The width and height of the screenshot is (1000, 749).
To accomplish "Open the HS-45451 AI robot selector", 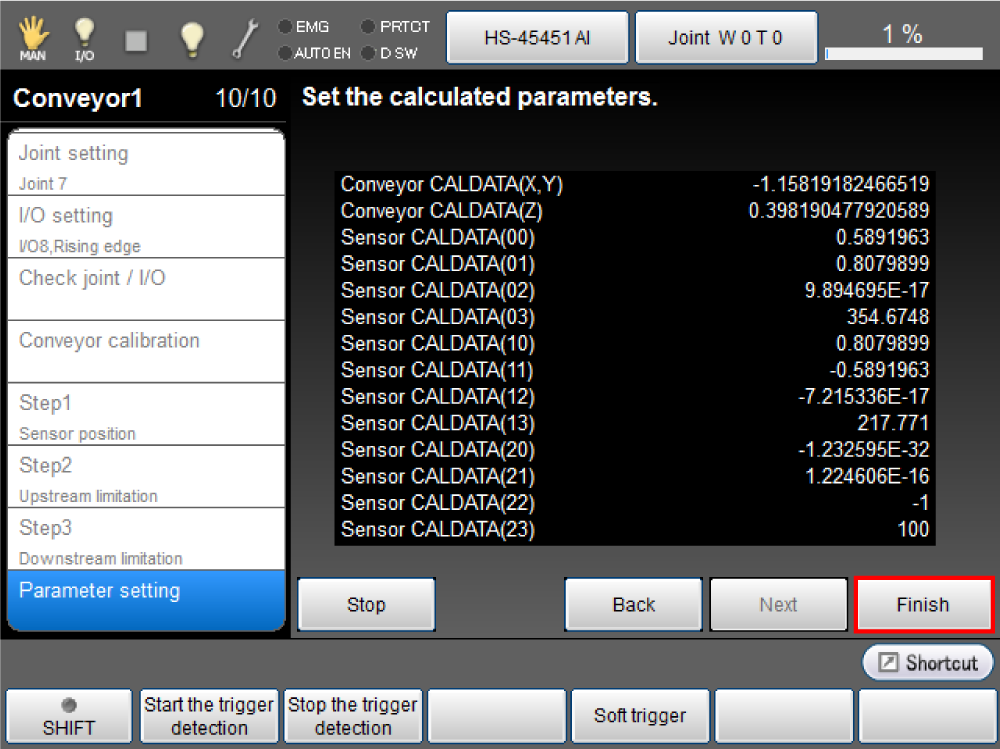I will (537, 38).
